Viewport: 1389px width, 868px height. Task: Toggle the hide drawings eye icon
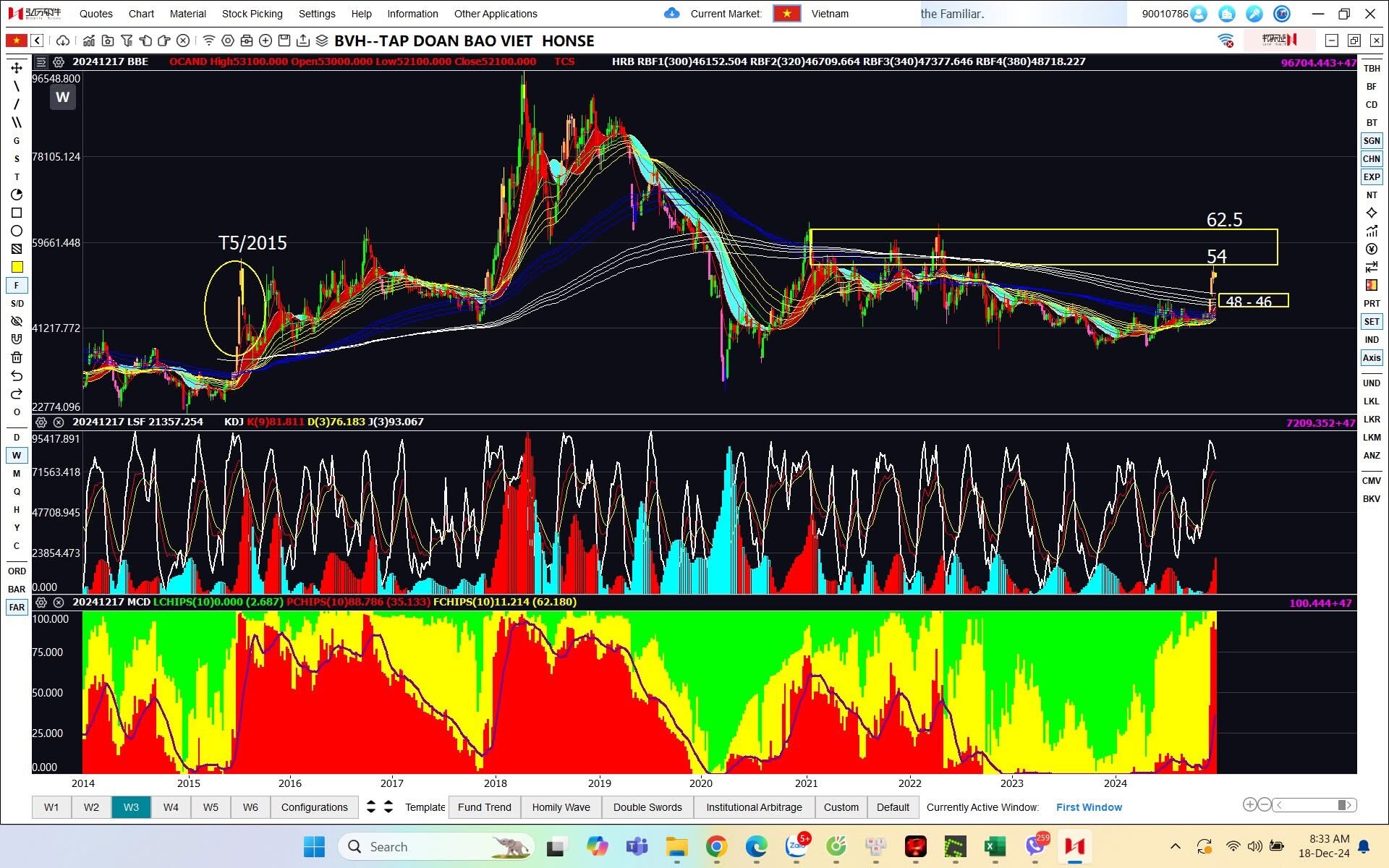click(x=17, y=321)
